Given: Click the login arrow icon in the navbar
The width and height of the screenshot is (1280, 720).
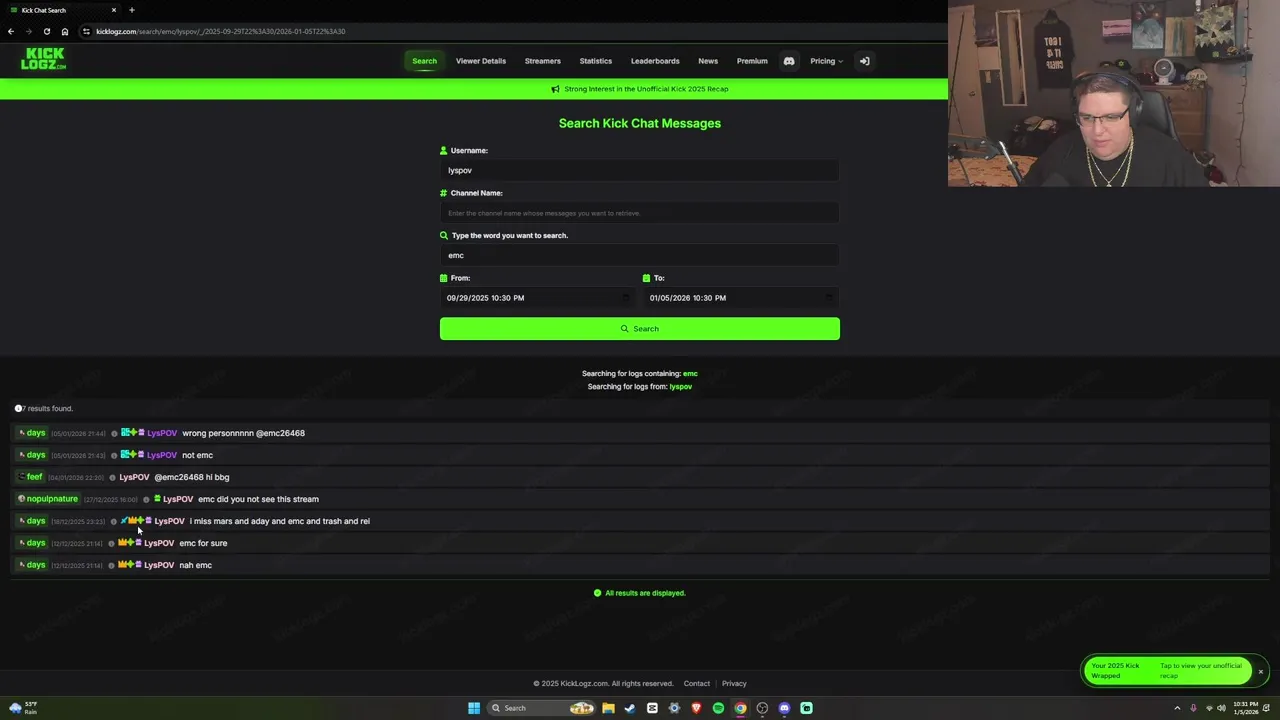Looking at the screenshot, I should [x=865, y=61].
